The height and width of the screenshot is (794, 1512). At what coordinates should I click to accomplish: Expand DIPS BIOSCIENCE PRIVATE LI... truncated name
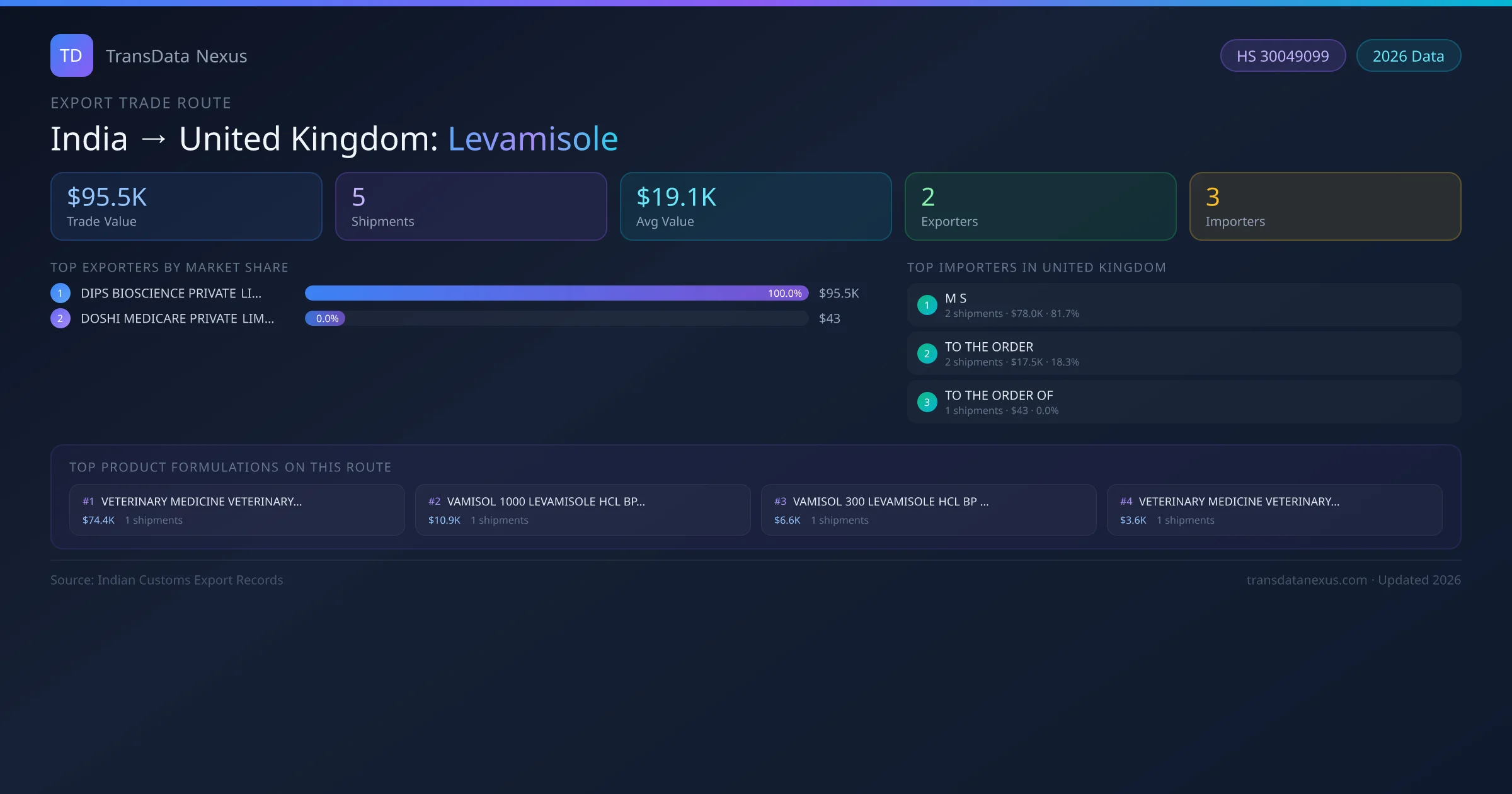click(x=169, y=293)
